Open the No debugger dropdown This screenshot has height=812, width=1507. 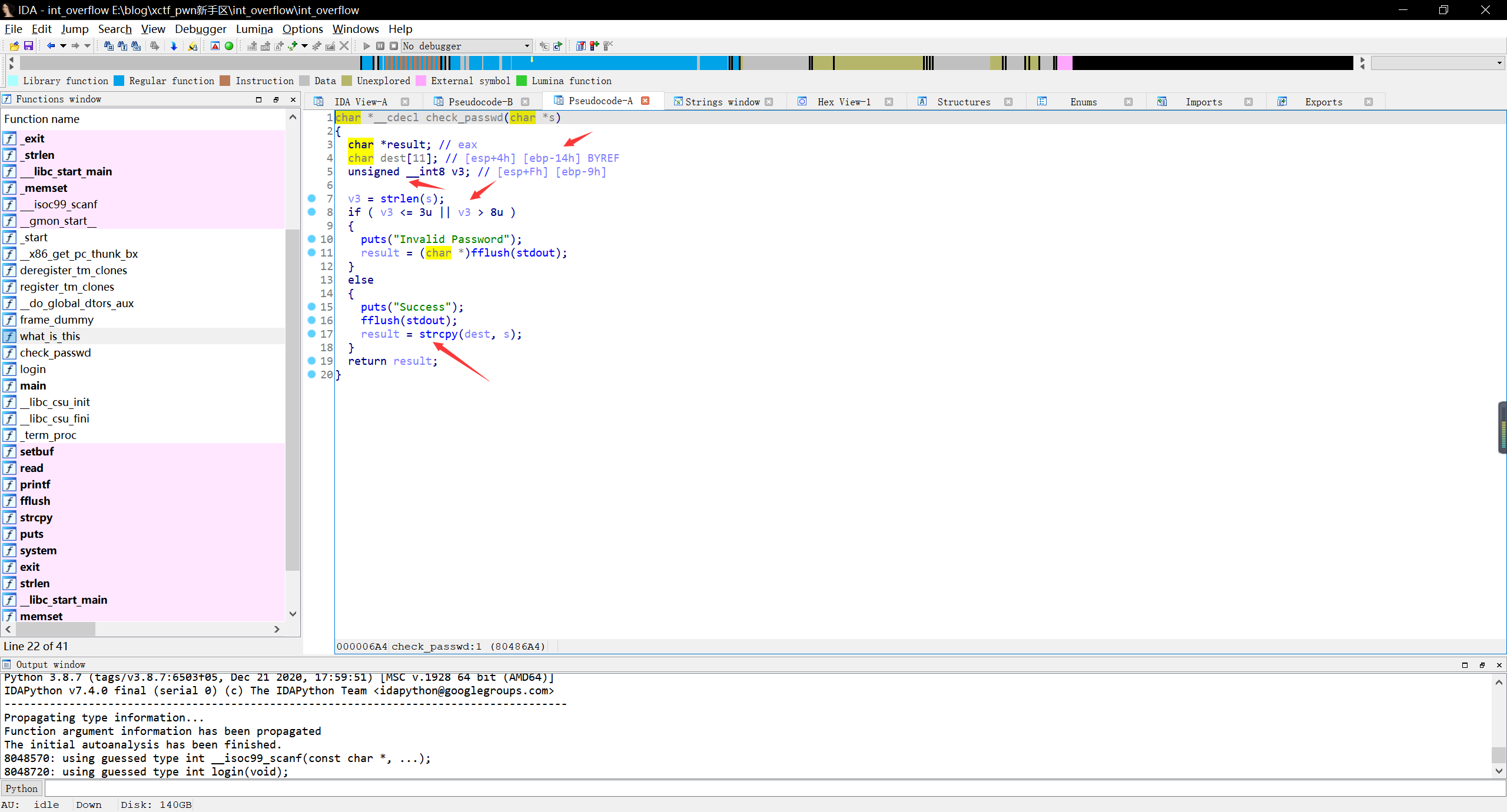click(527, 46)
